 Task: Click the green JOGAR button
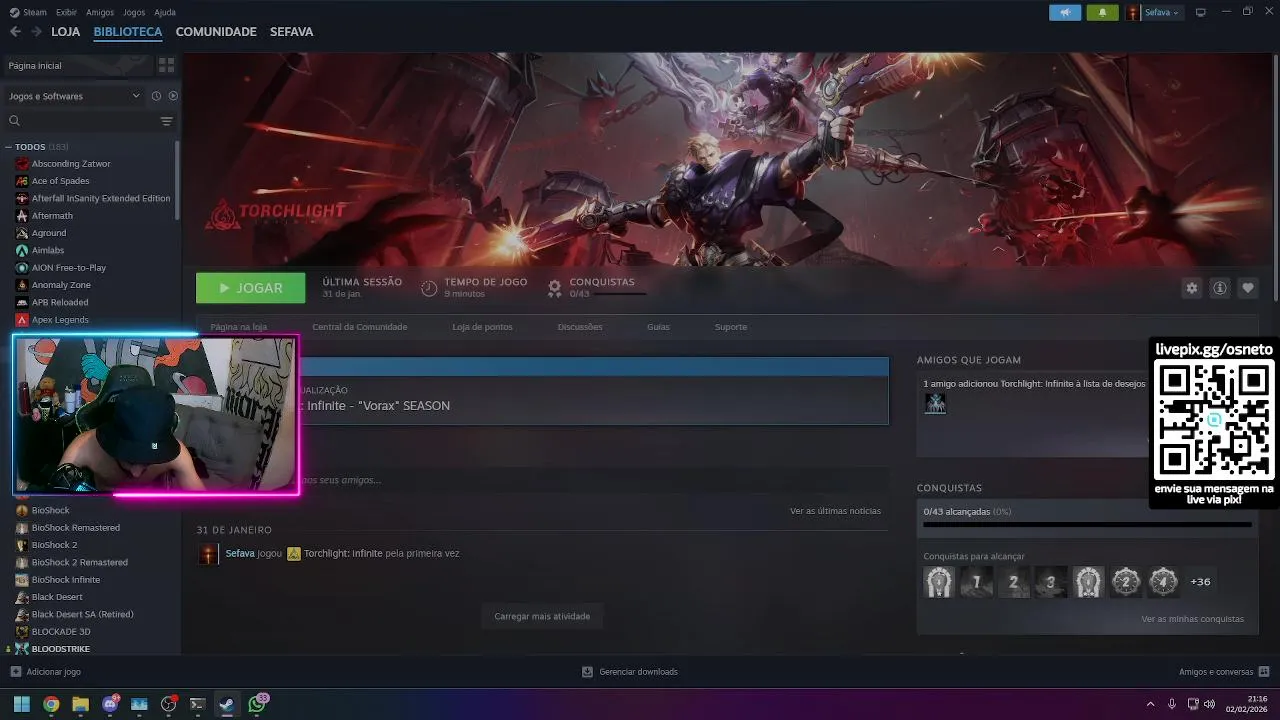[250, 288]
